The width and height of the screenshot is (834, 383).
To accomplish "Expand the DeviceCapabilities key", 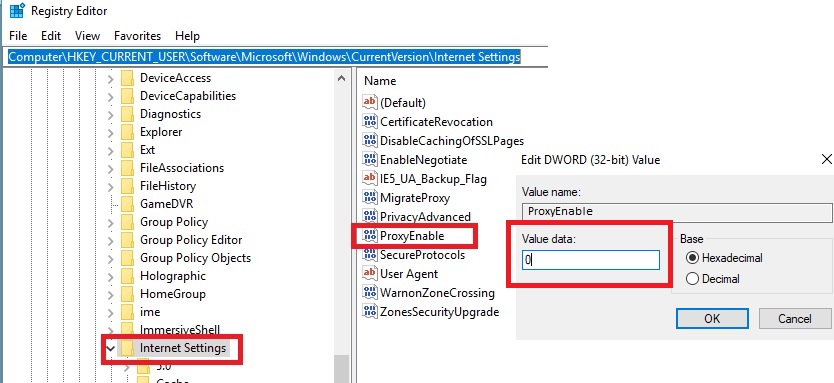I will point(110,97).
